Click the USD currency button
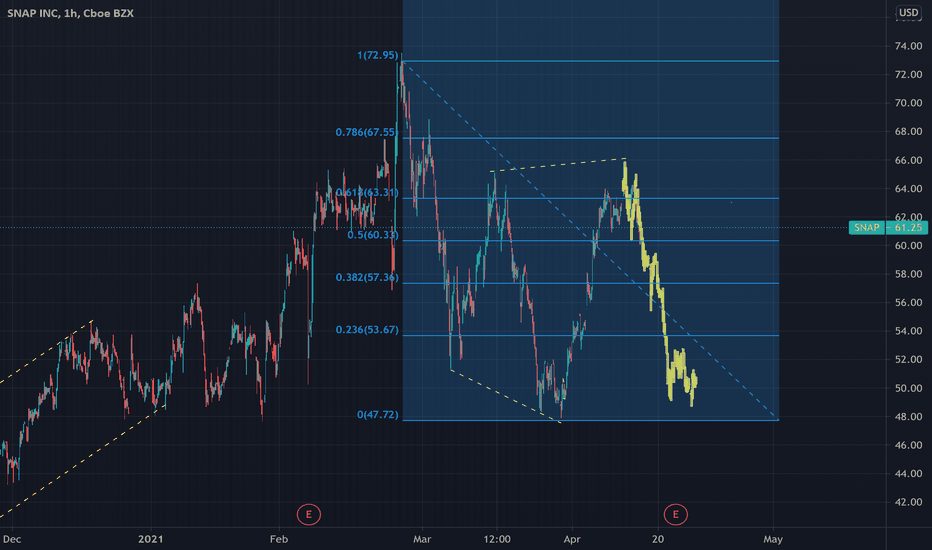932x550 pixels. click(908, 12)
